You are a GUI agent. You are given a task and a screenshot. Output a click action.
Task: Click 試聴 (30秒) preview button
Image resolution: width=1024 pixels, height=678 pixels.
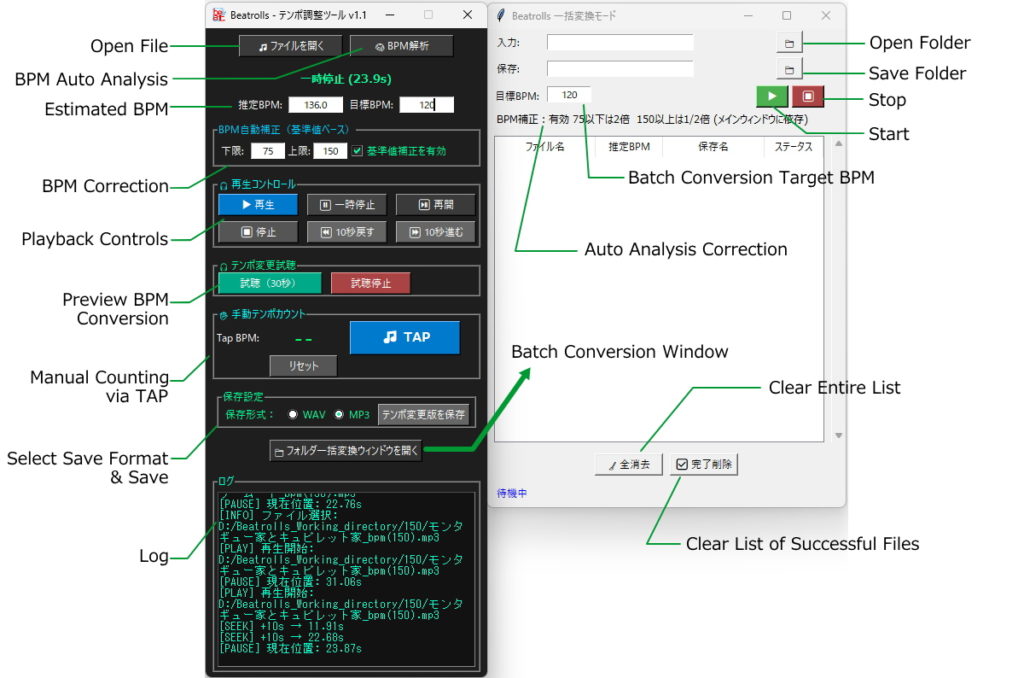tap(269, 283)
